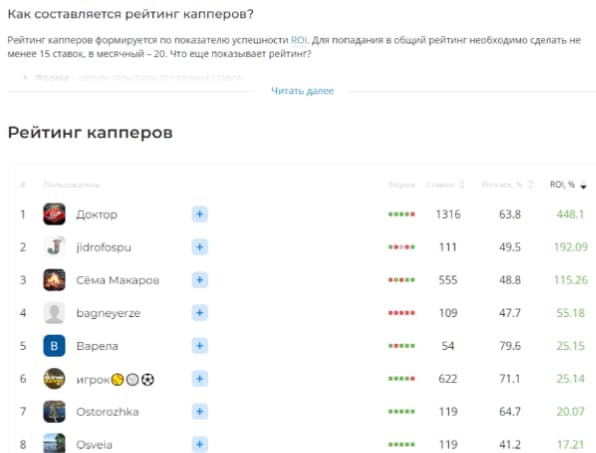Image resolution: width=596 pixels, height=453 pixels.
Task: Click Варела's blue B avatar
Action: coord(54,346)
